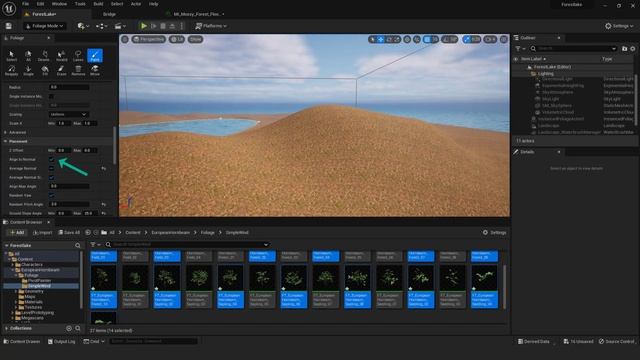Click Save All in Content Browser

(69, 232)
